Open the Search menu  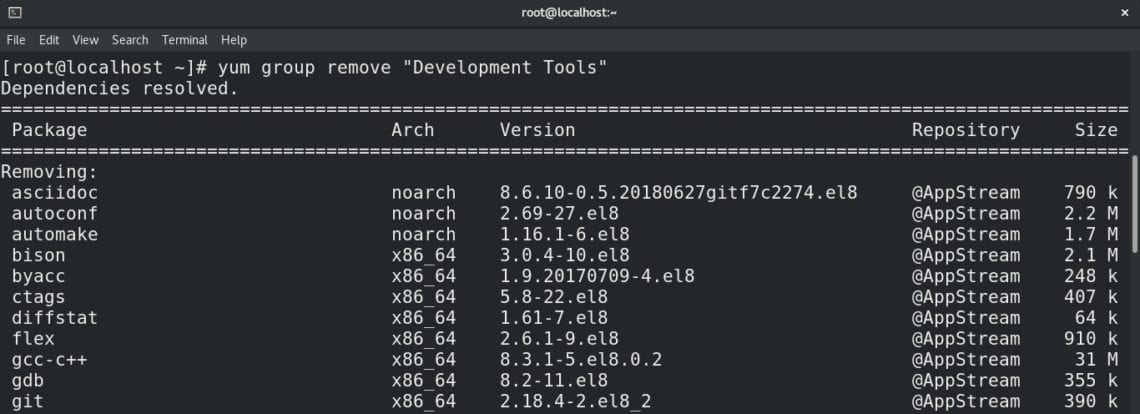[x=130, y=40]
